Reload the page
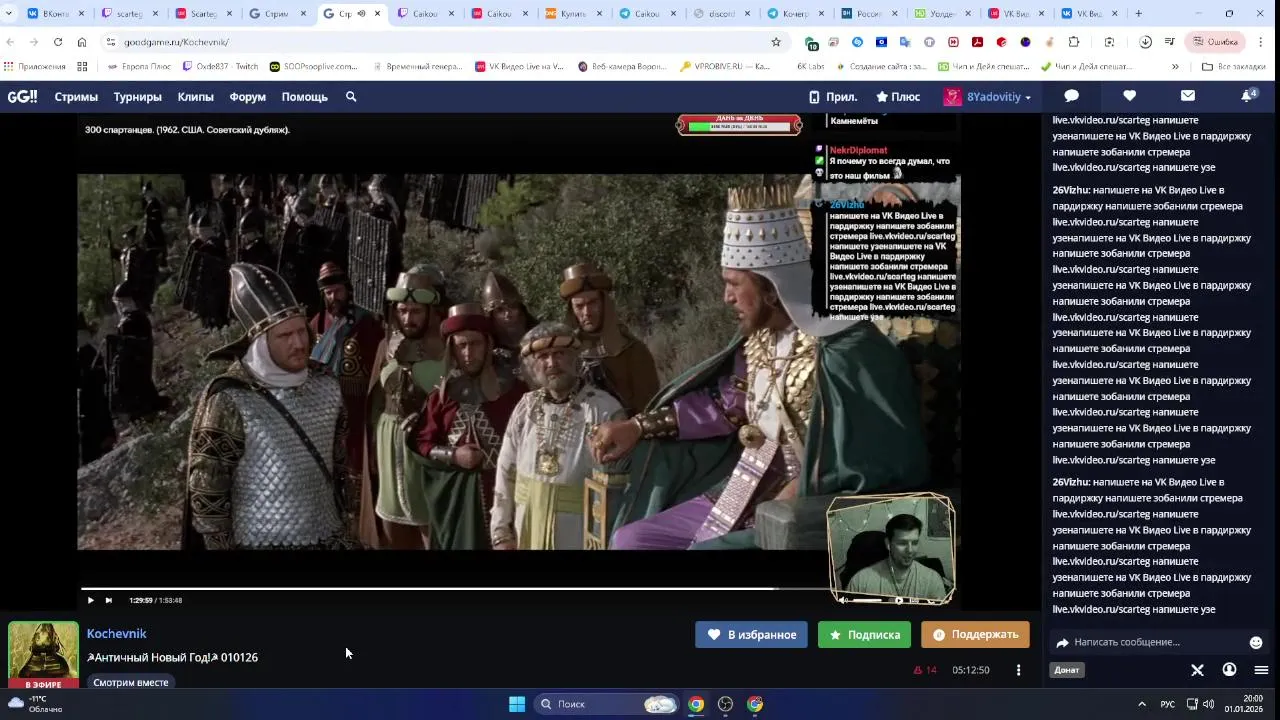Image resolution: width=1280 pixels, height=720 pixels. 58,42
